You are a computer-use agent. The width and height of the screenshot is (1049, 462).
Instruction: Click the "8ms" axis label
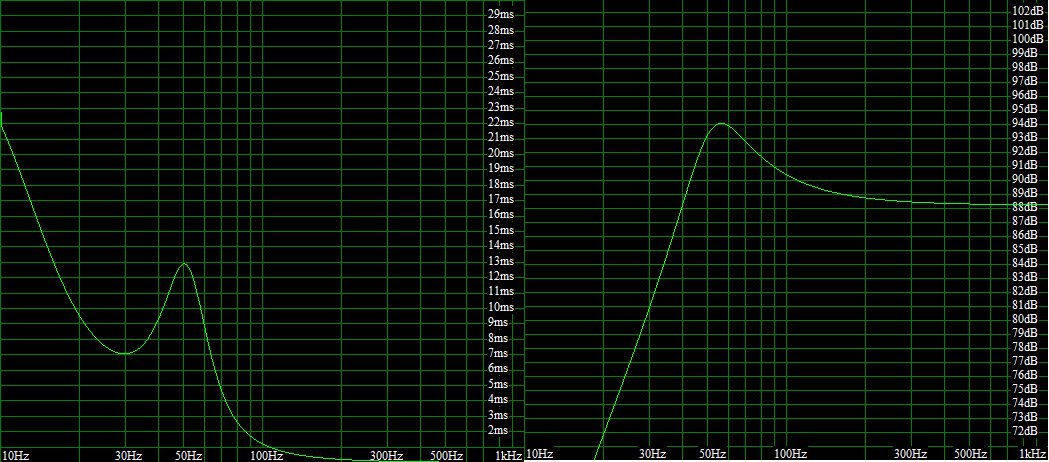point(498,338)
